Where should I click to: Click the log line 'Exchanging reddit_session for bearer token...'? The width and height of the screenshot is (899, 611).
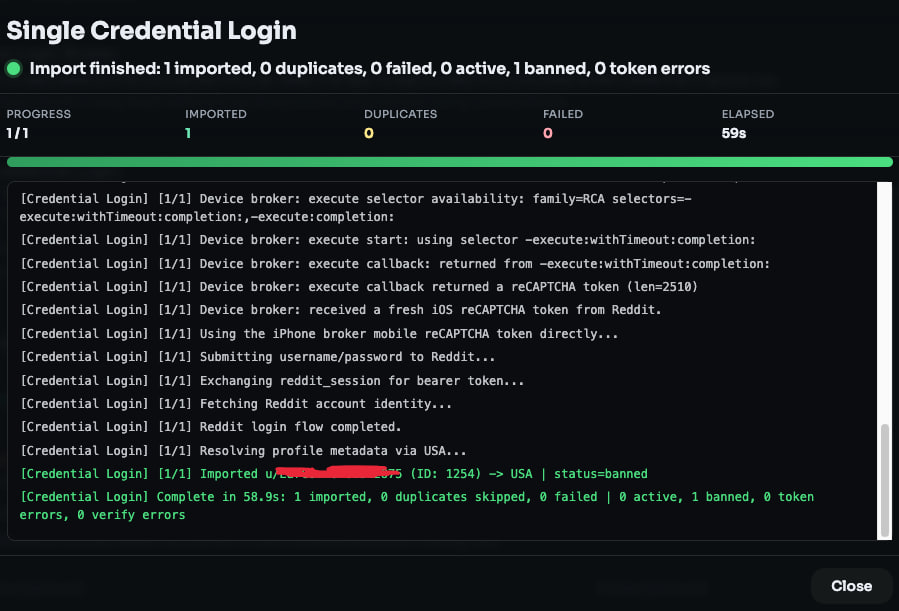(272, 381)
